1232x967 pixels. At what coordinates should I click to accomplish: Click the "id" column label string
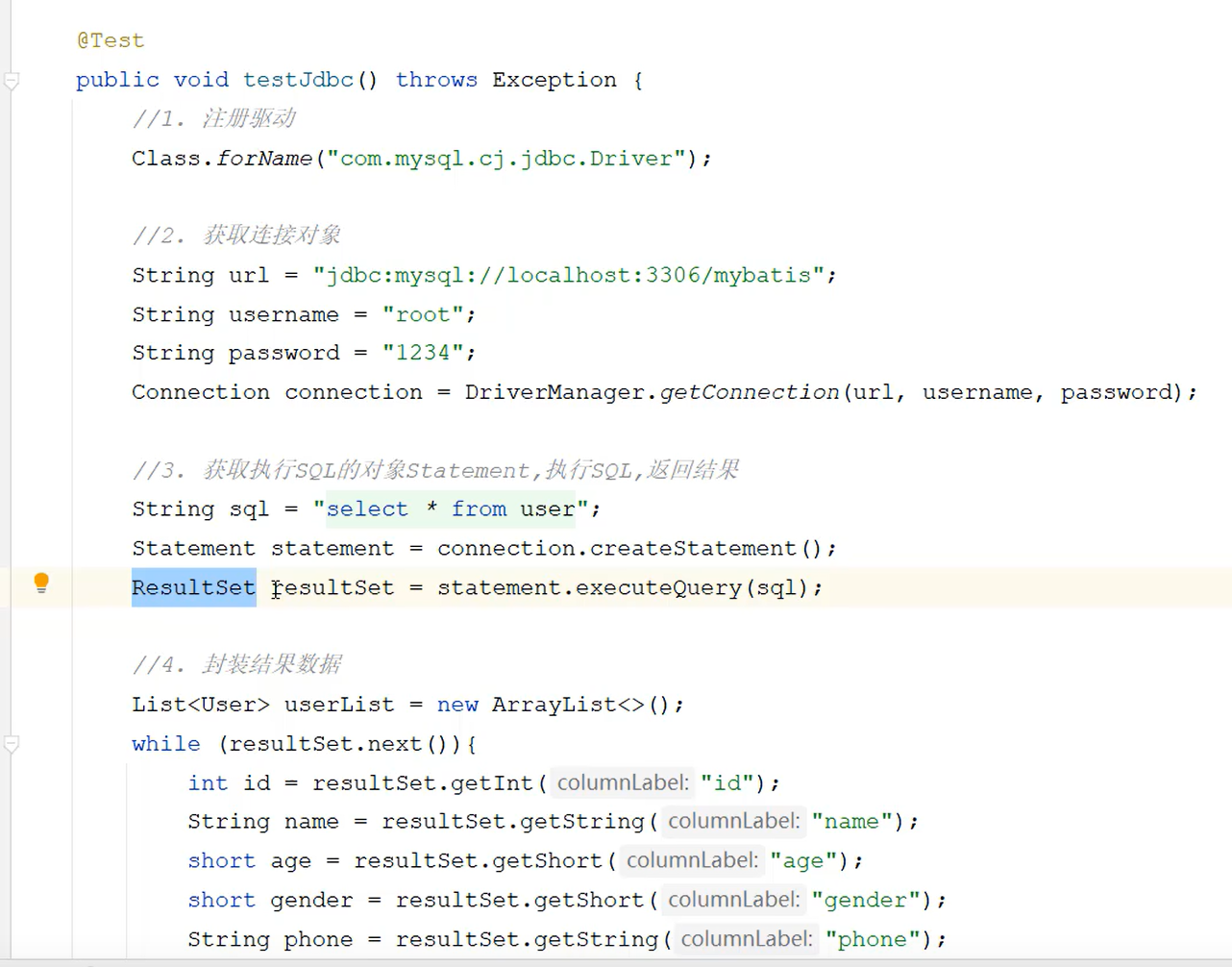click(x=727, y=783)
